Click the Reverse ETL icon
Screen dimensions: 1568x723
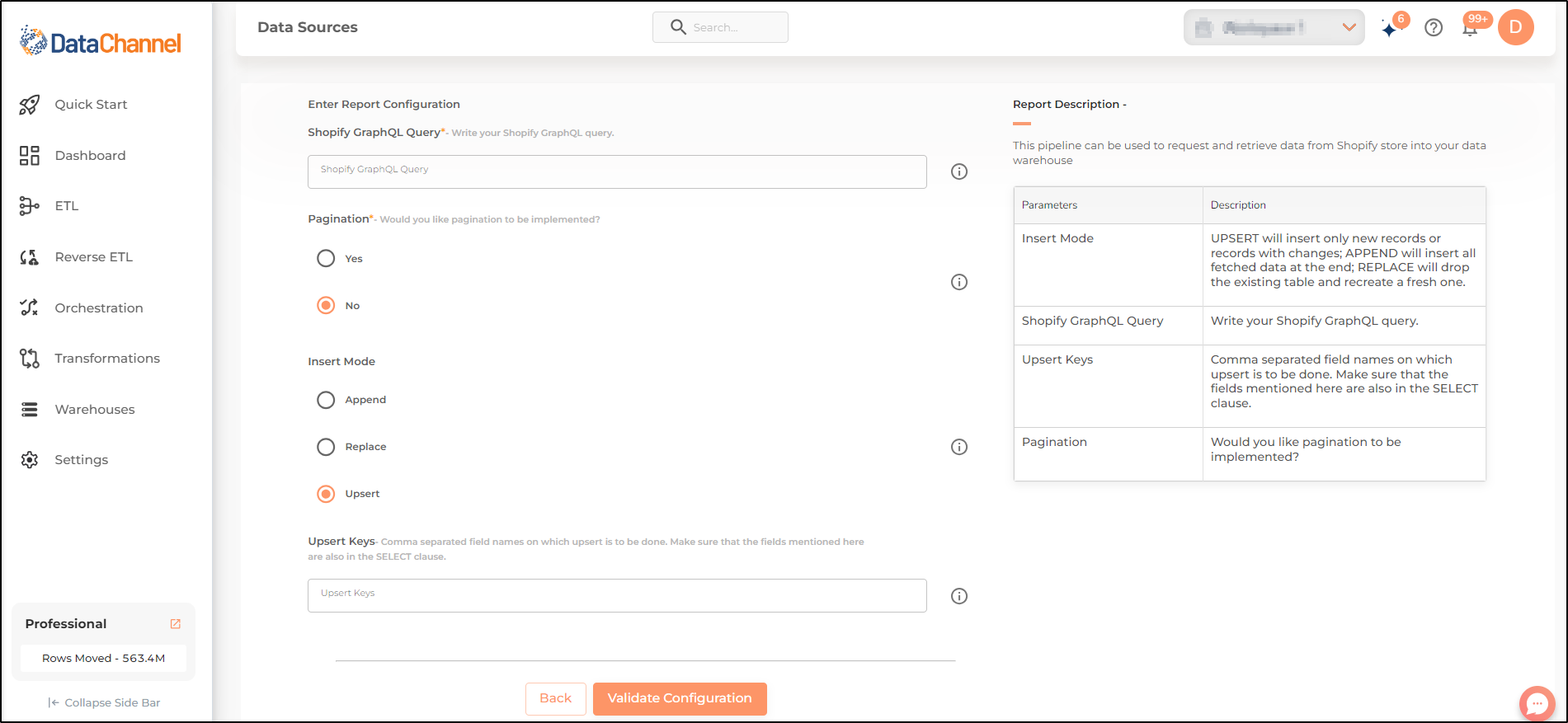coord(30,257)
